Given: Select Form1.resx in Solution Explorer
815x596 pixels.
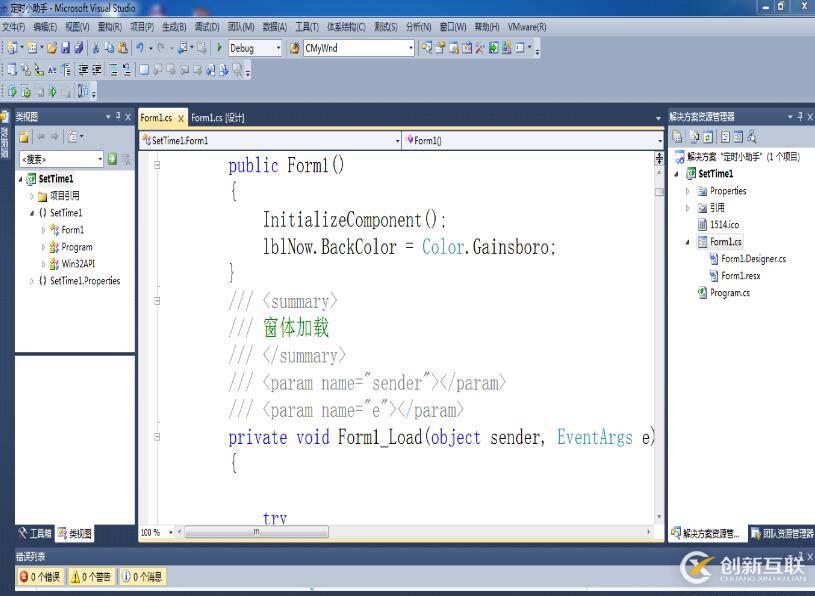Looking at the screenshot, I should point(741,275).
